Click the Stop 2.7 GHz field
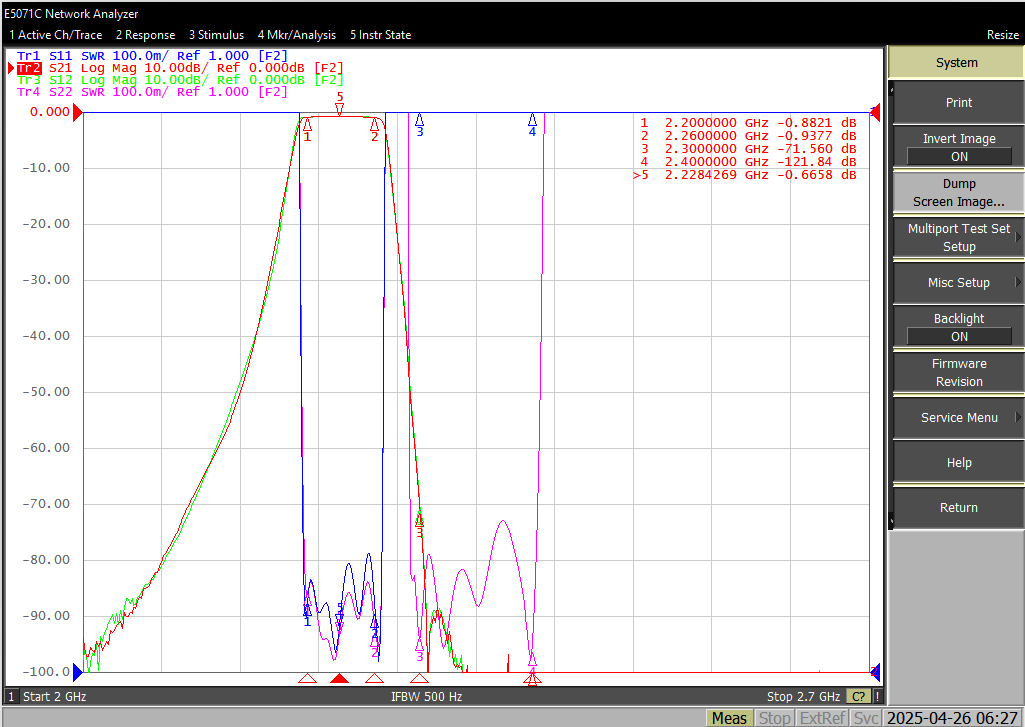The width and height of the screenshot is (1025, 727). (x=803, y=696)
